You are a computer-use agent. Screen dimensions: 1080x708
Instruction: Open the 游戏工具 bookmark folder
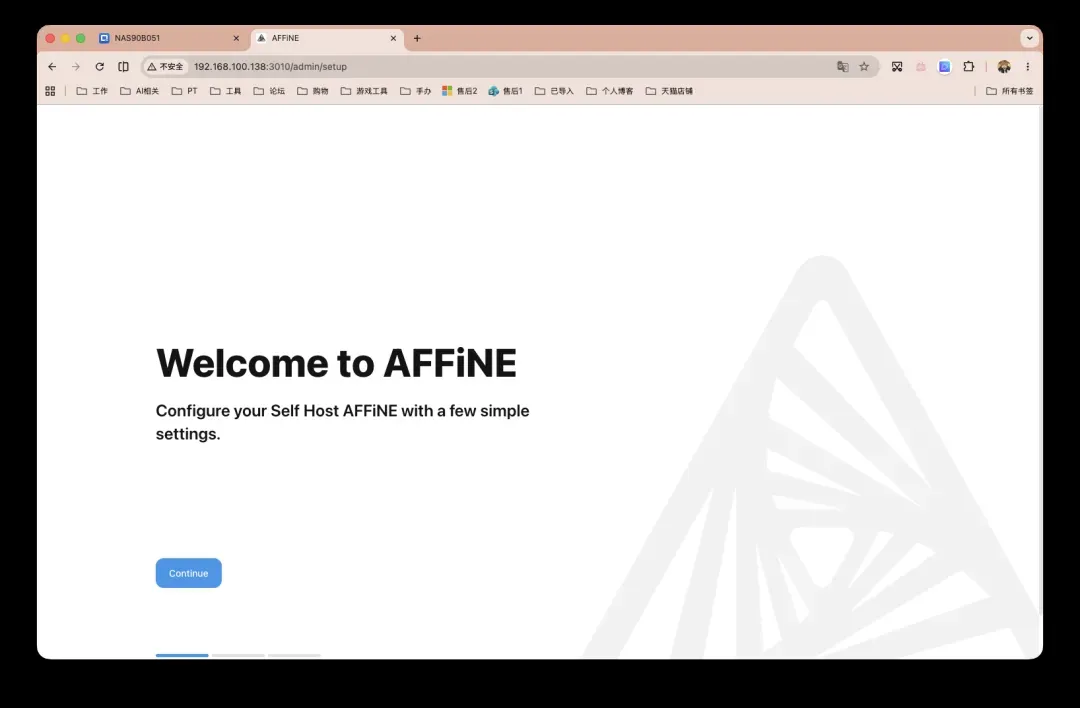pos(364,91)
